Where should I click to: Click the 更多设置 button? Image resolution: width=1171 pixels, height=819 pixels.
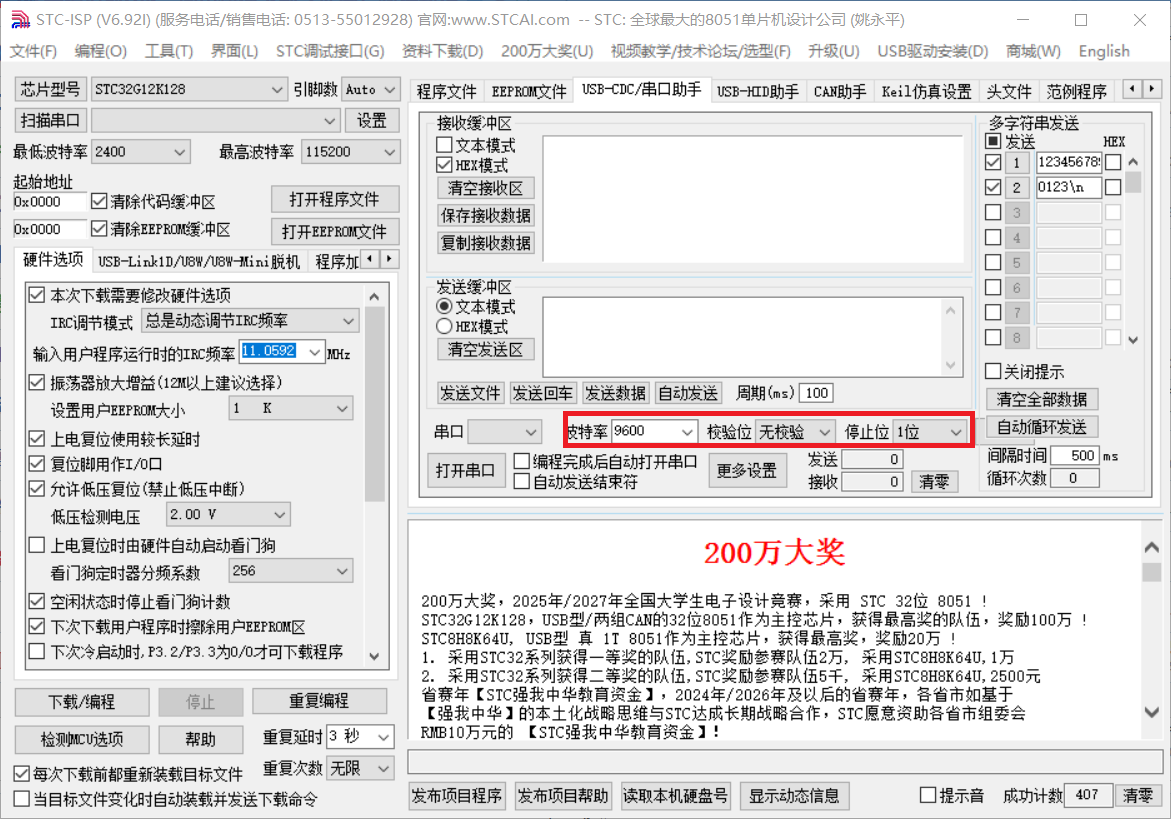point(747,470)
